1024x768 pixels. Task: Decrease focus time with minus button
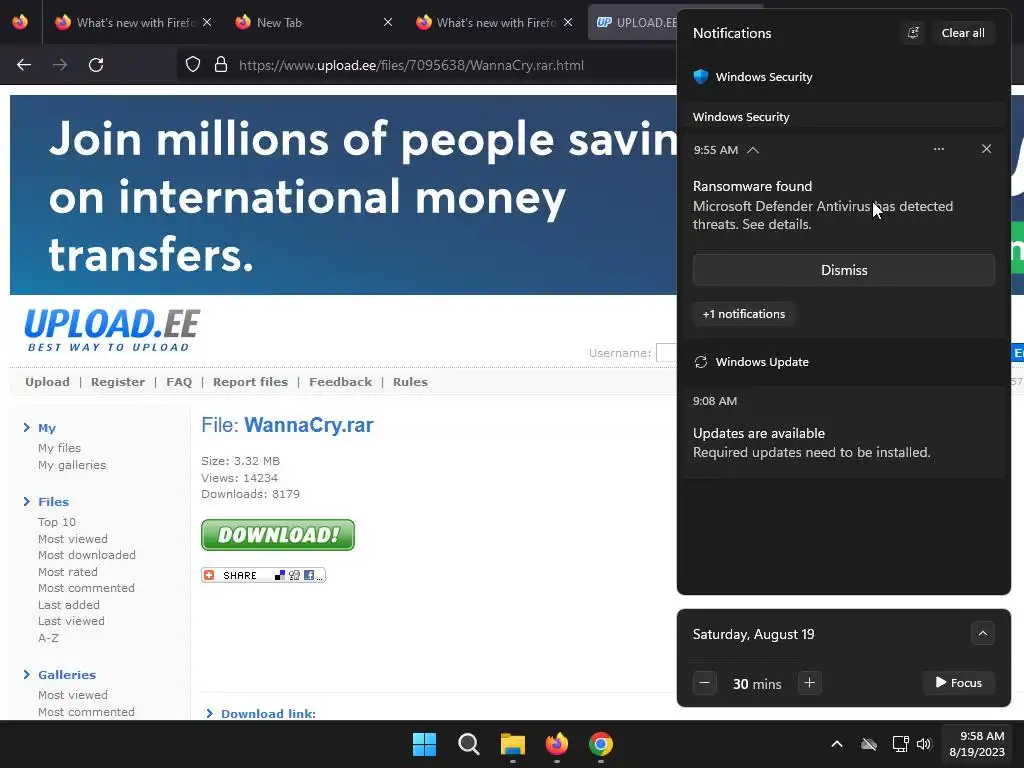coord(705,683)
